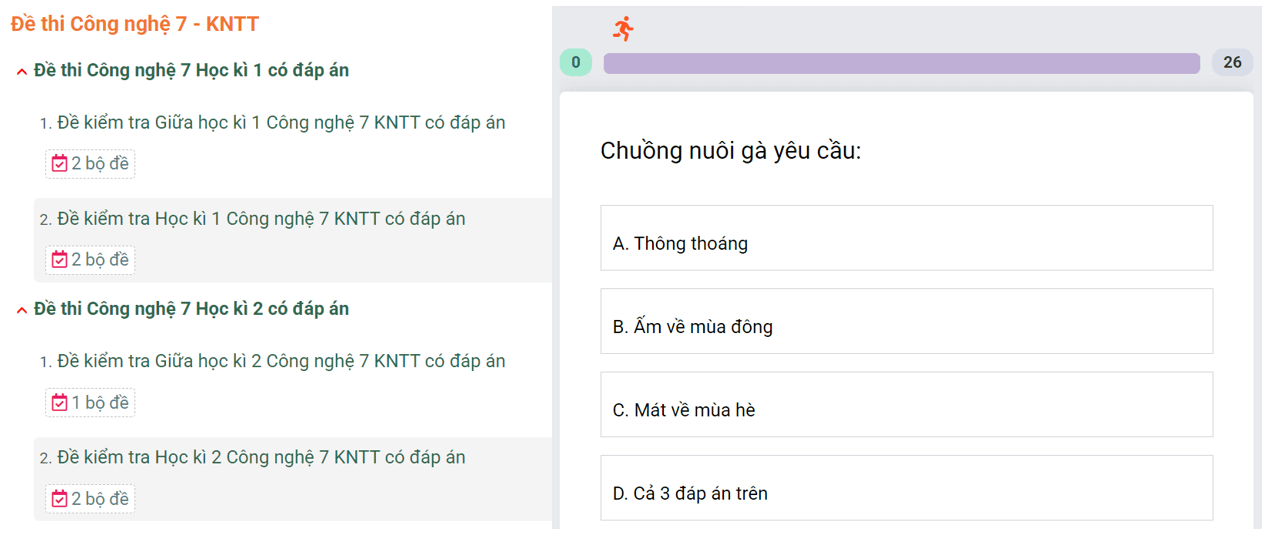Select answer B. Ấm về mùa đông
1269x540 pixels.
(906, 322)
